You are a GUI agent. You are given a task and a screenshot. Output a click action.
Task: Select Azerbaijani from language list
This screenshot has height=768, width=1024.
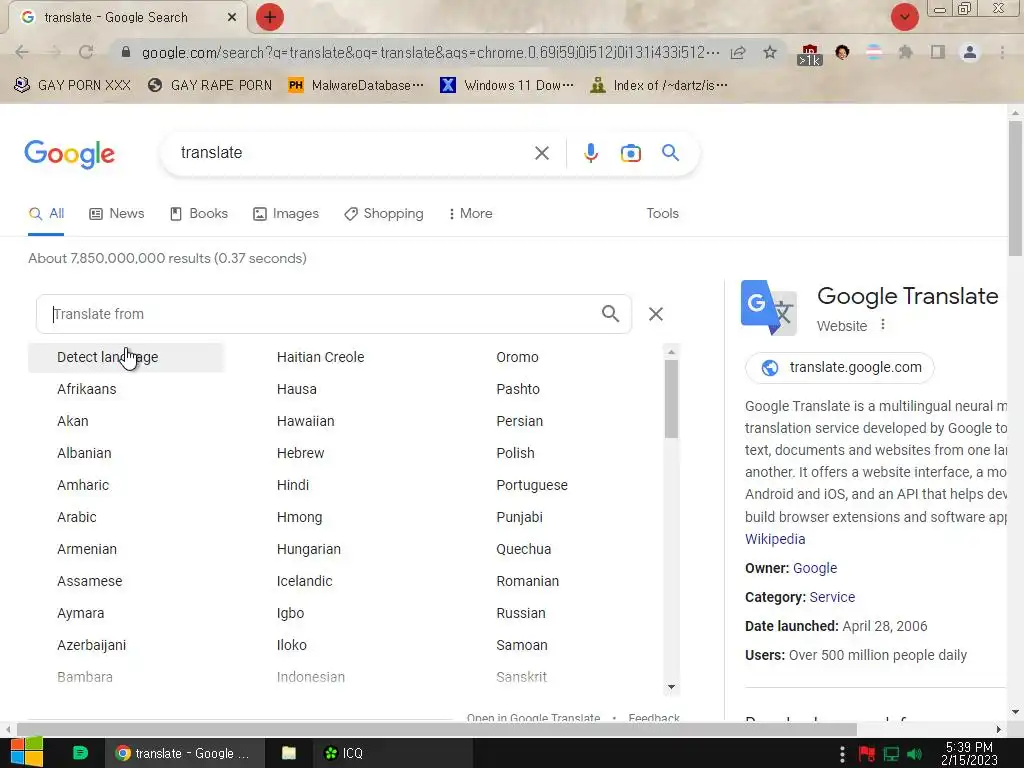click(91, 645)
